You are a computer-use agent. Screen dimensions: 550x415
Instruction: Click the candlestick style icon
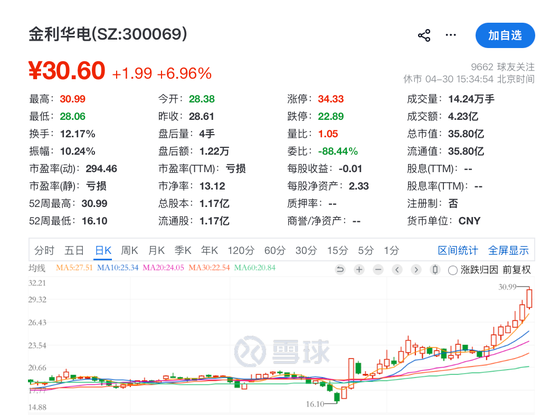[435, 269]
